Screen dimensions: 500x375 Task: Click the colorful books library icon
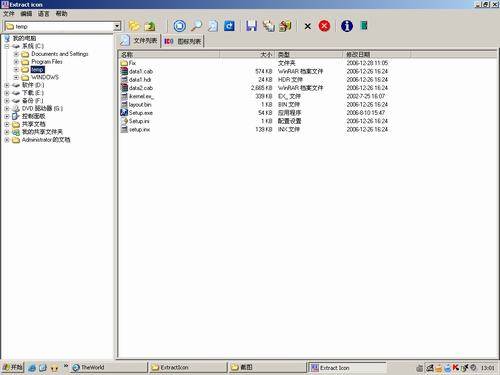[285, 26]
